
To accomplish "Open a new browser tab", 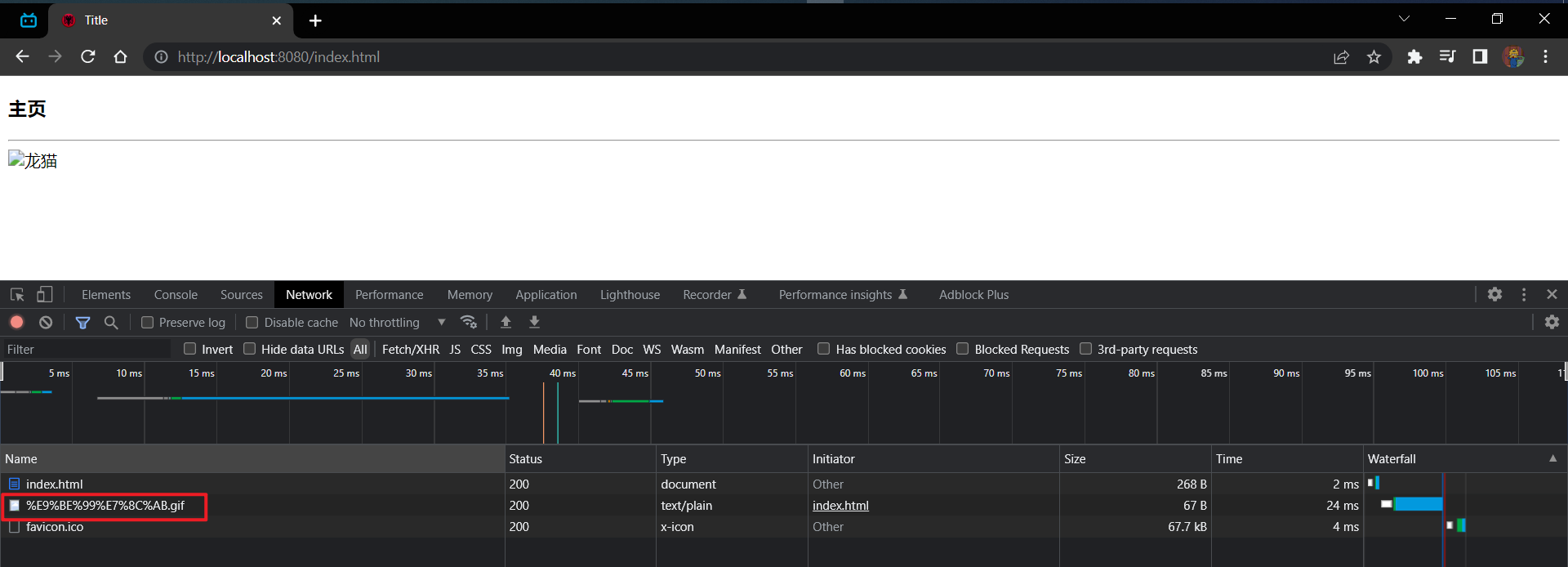I will pyautogui.click(x=315, y=20).
